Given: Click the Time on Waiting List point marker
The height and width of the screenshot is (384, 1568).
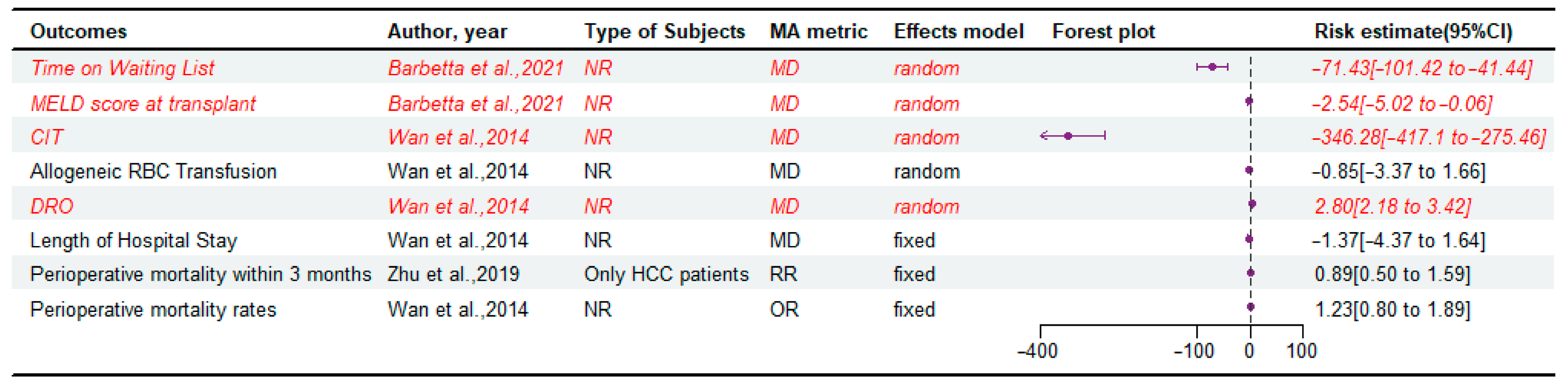Looking at the screenshot, I should coord(1212,67).
